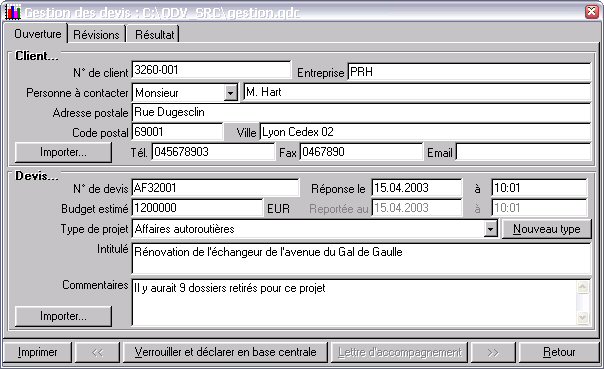Open the Type de projet dropdown arrow
The width and height of the screenshot is (604, 369).
coord(490,229)
